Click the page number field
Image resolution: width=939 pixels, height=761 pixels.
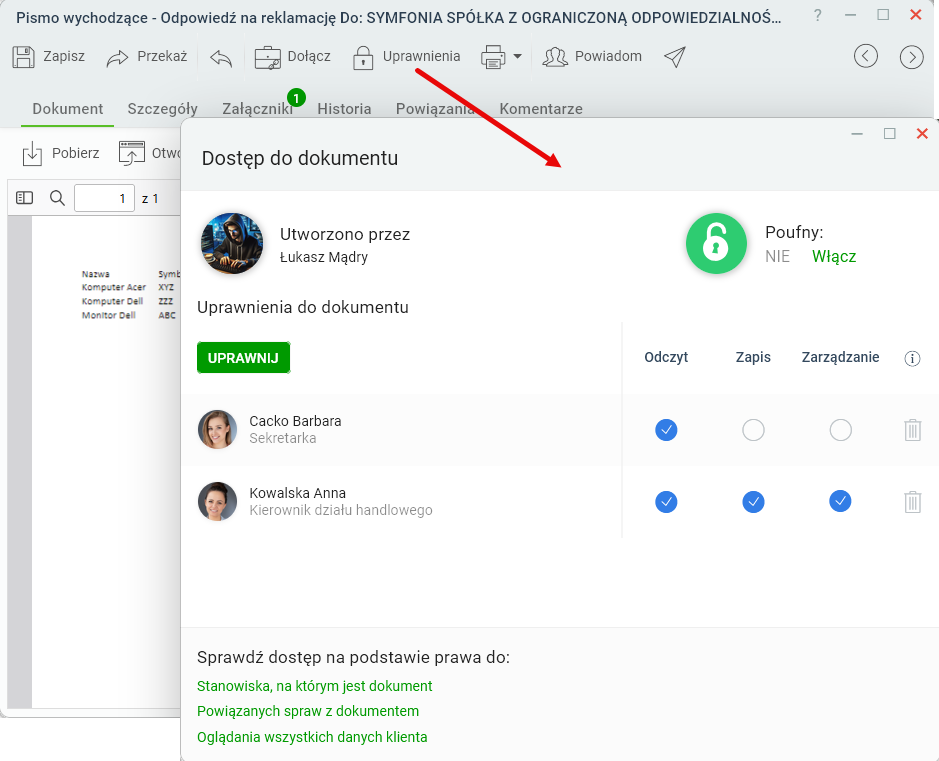coord(104,198)
